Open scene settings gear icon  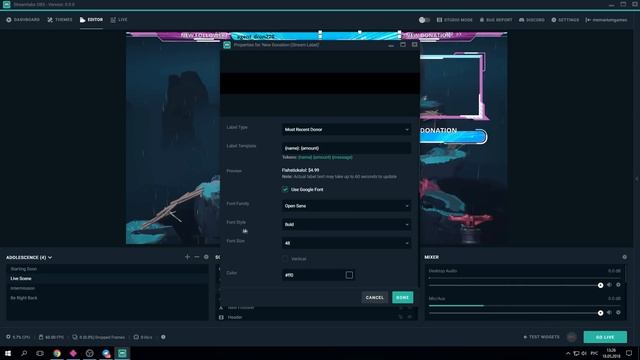point(206,257)
